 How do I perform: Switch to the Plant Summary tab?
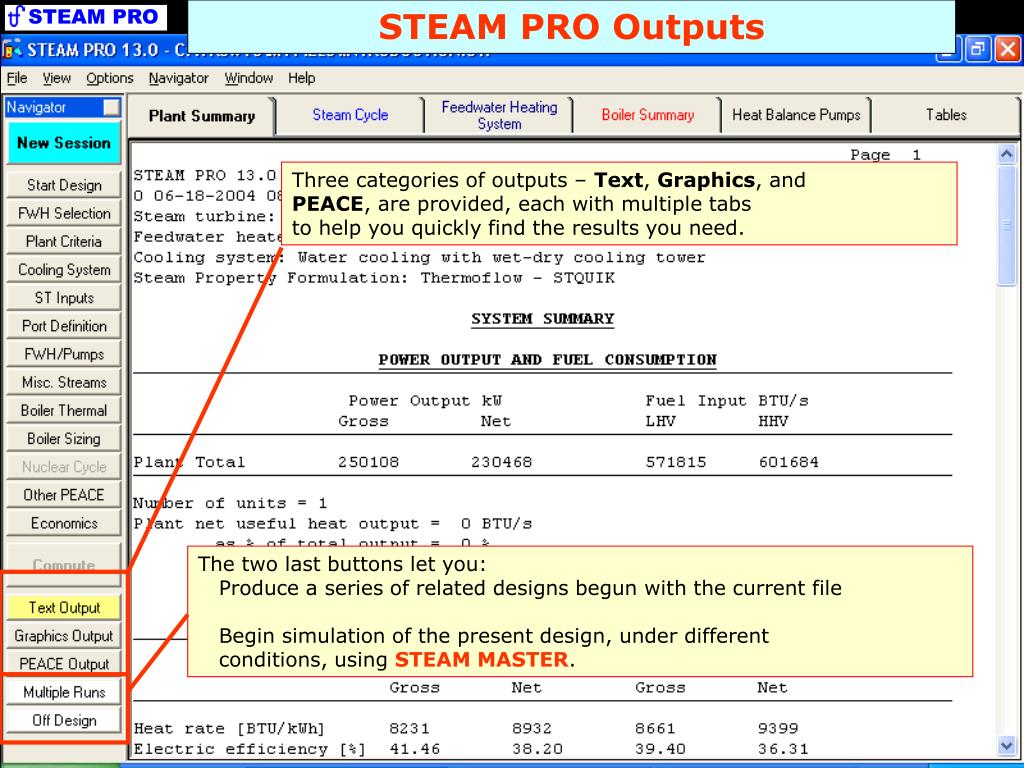click(x=202, y=116)
